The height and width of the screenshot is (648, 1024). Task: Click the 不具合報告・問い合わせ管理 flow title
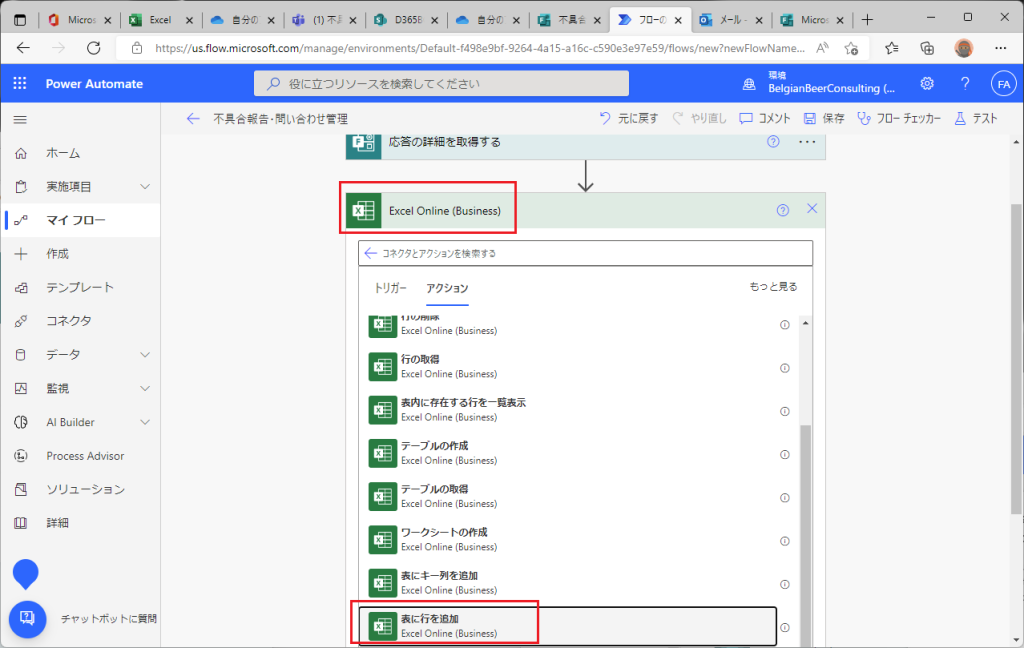[x=280, y=119]
